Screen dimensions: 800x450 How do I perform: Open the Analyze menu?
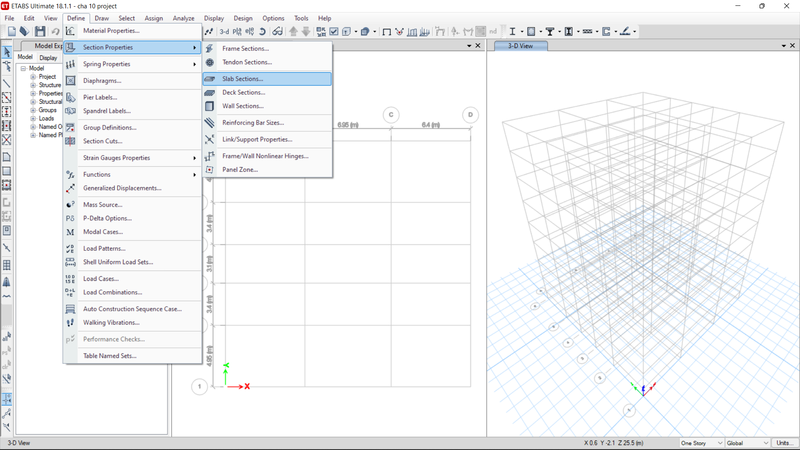pos(183,18)
